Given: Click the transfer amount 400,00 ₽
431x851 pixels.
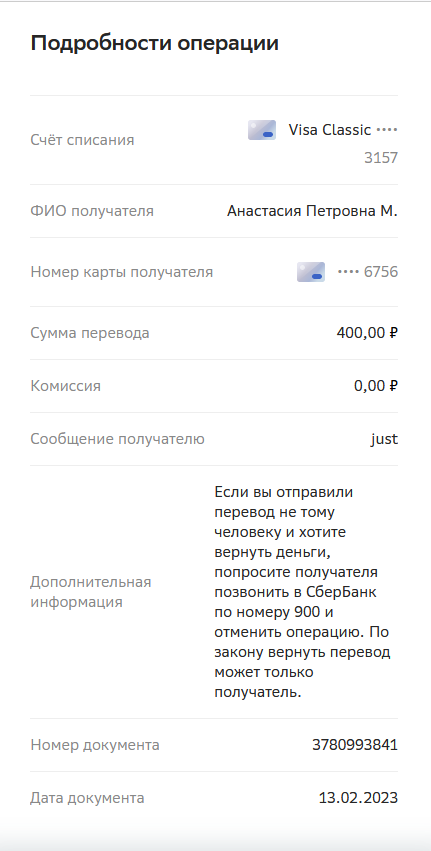Looking at the screenshot, I should click(x=367, y=333).
